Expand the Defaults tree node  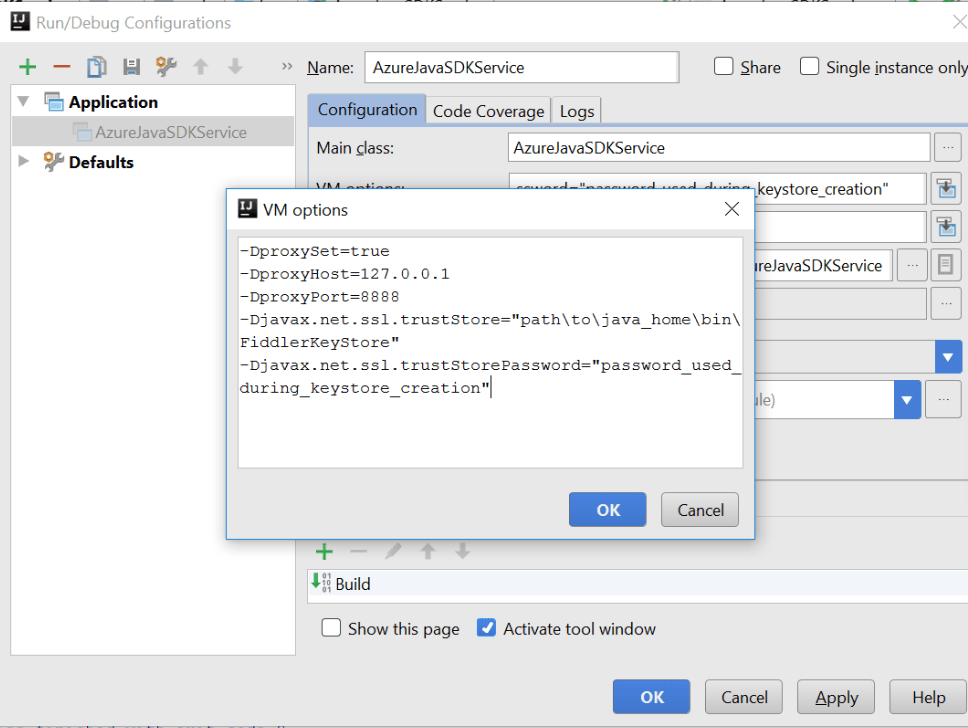pos(22,162)
